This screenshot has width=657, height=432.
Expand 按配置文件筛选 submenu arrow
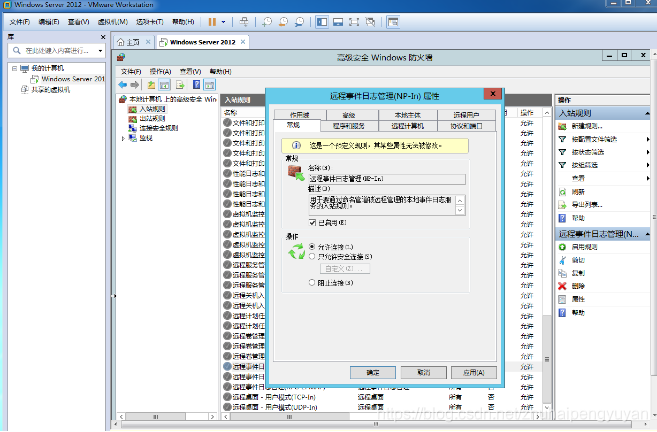[648, 139]
